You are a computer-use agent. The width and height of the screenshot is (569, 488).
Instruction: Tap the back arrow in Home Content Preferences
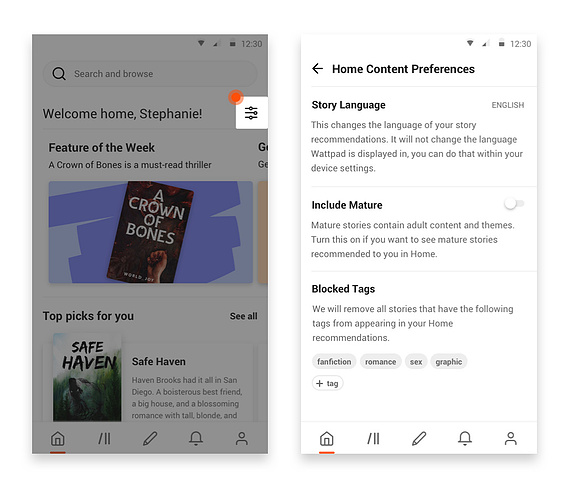318,69
